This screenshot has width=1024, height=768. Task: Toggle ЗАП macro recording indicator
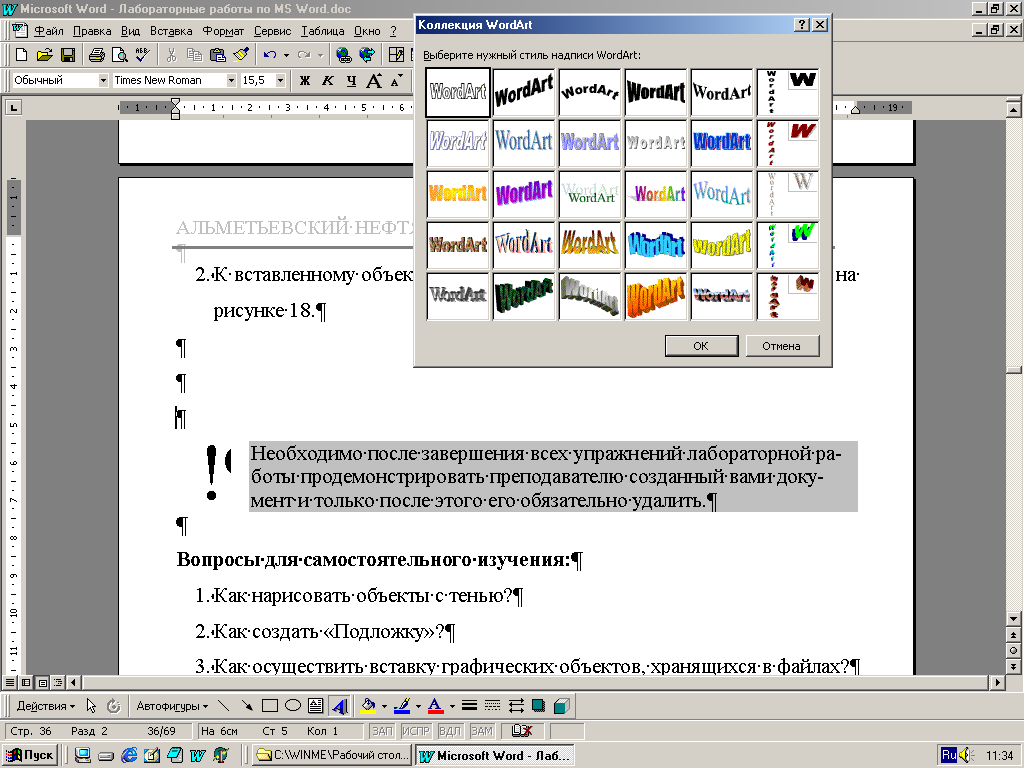(382, 731)
